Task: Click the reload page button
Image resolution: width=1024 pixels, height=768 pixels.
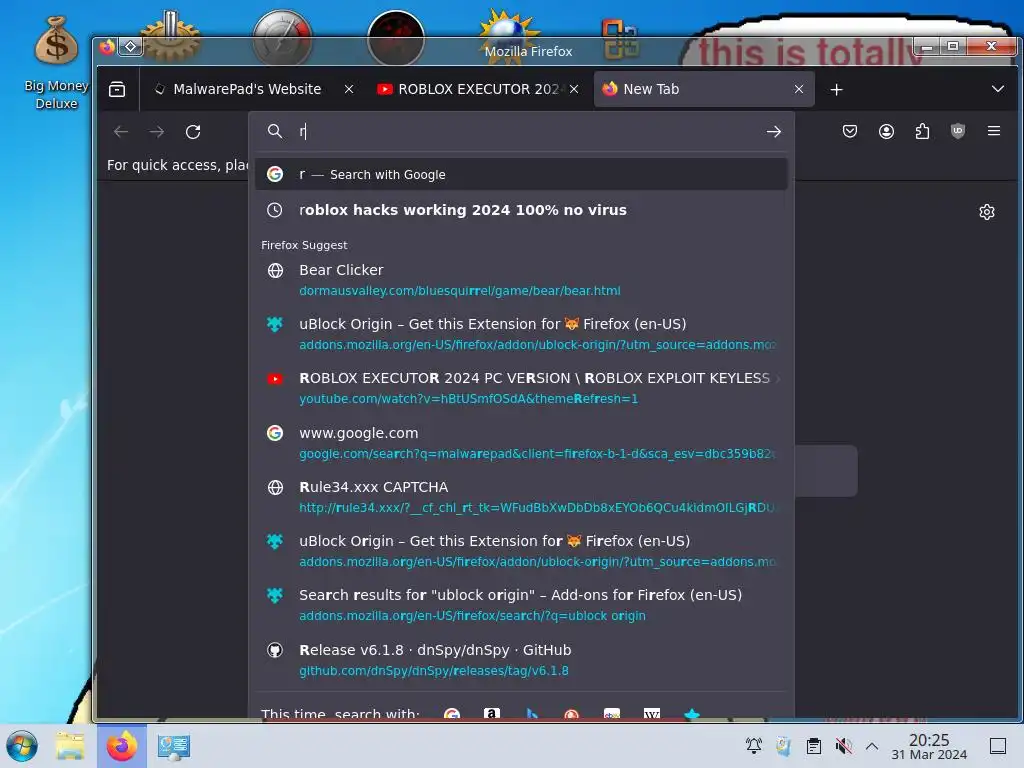Action: [x=193, y=132]
